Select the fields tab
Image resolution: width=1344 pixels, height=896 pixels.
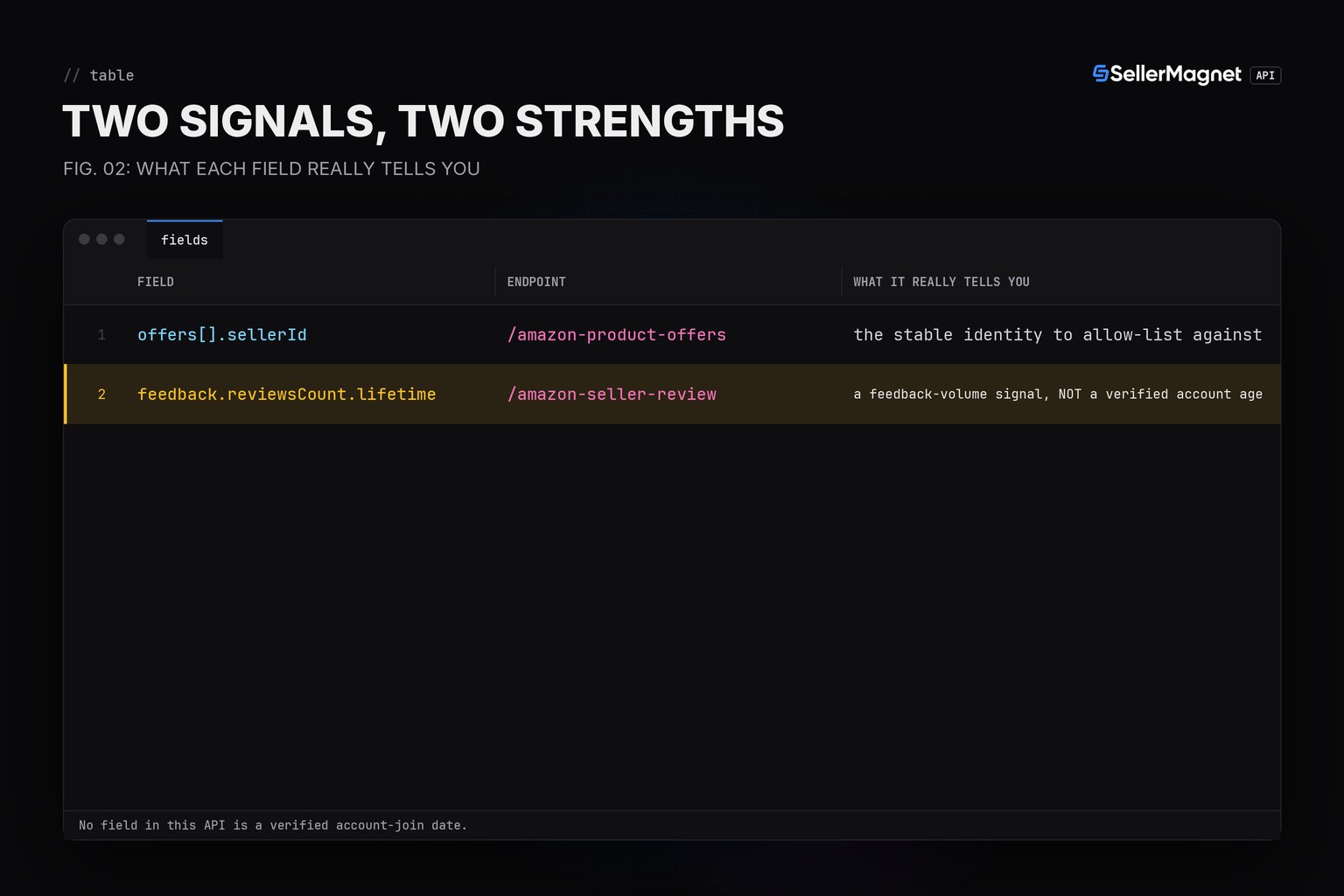tap(185, 240)
